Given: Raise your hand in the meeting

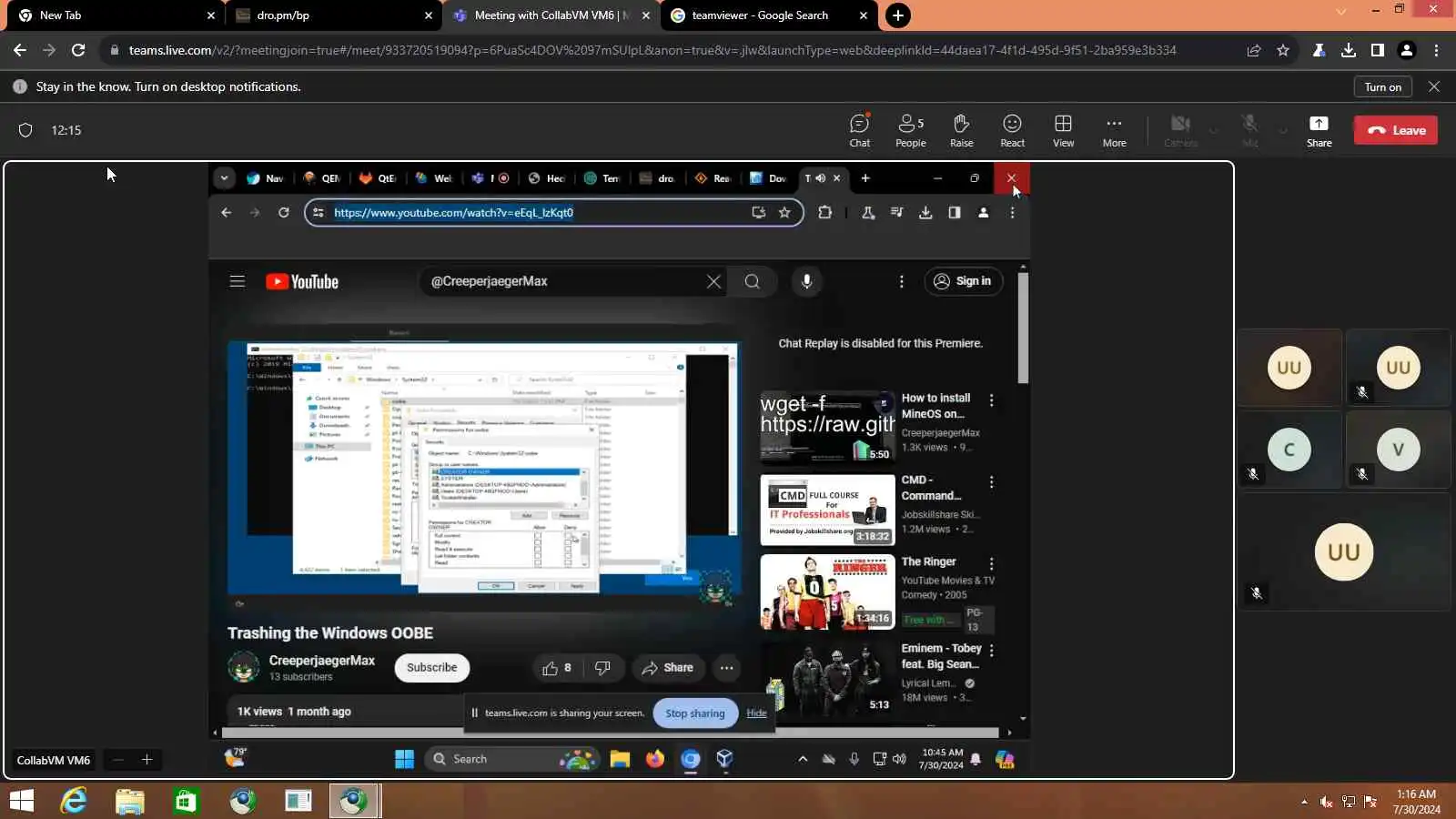Looking at the screenshot, I should 962,130.
